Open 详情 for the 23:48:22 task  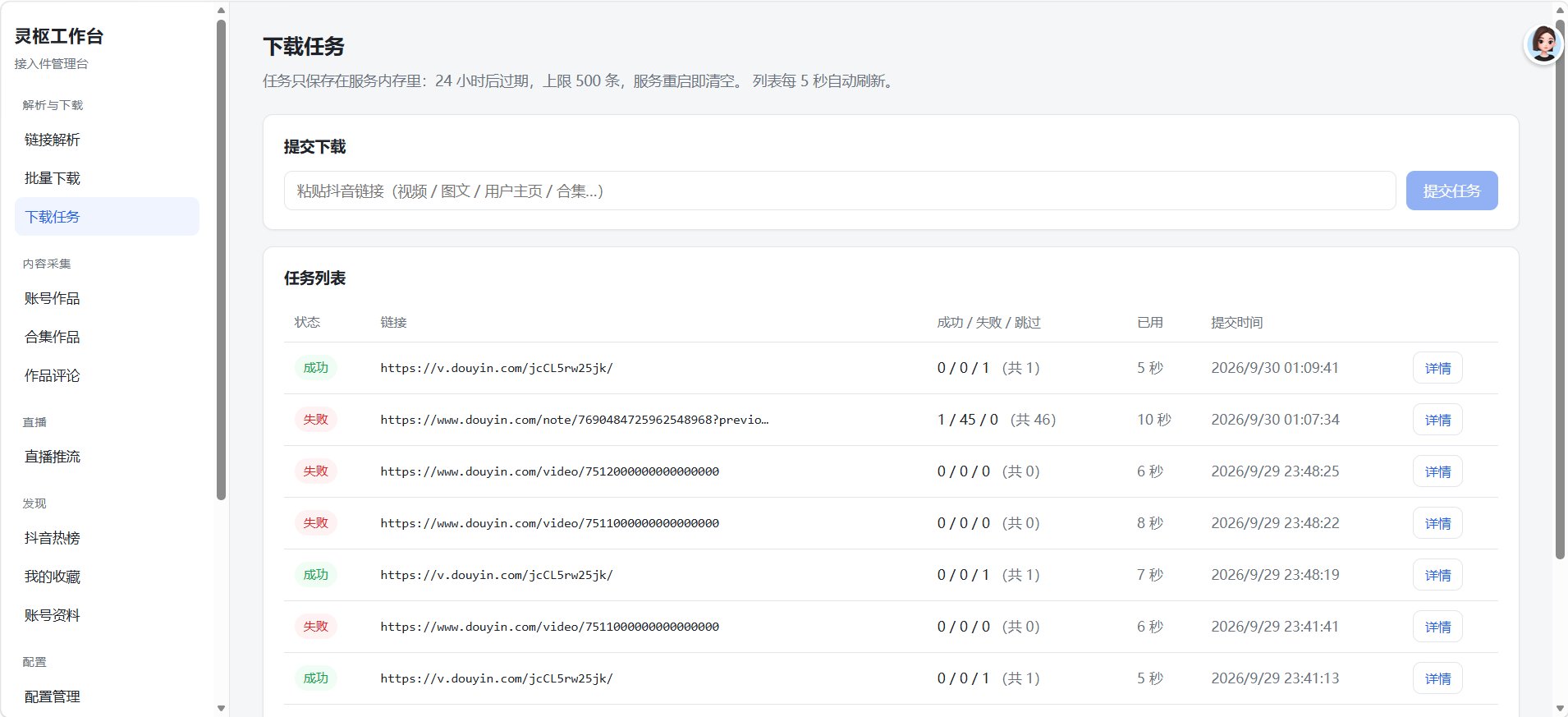click(1437, 523)
